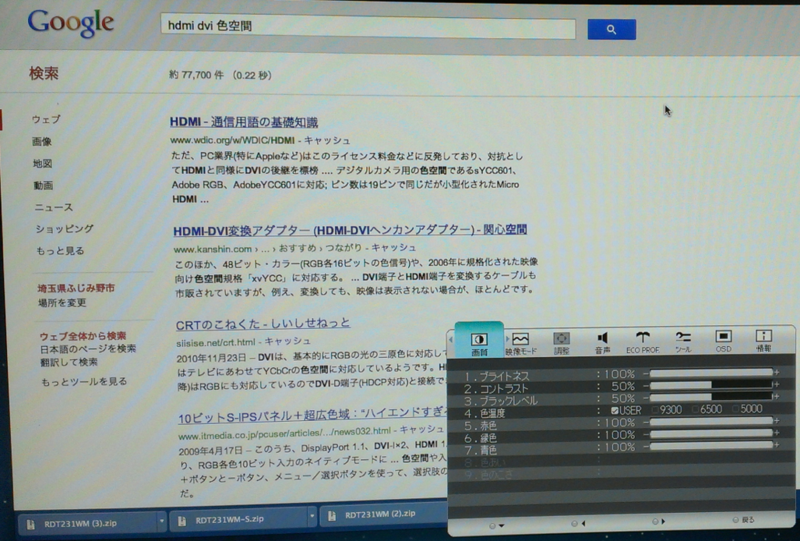Click the blue Google search magnifier button
Screen dimensions: 800x541
(611, 30)
